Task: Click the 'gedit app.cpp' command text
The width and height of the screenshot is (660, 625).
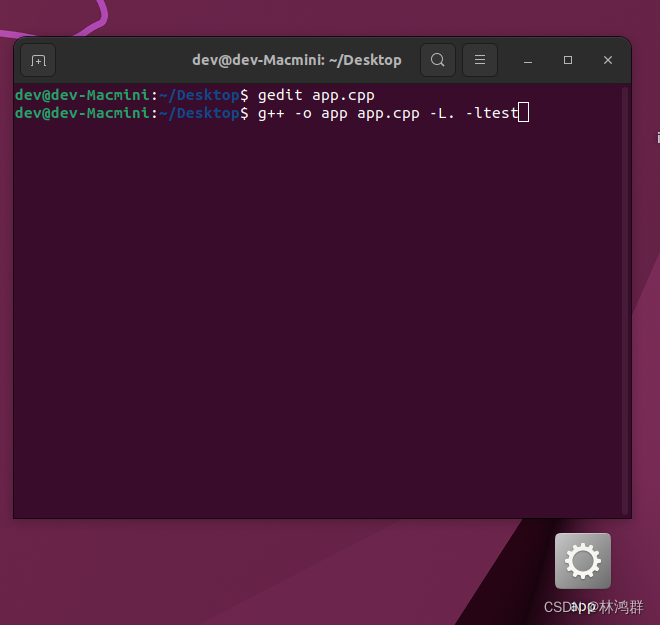Action: 316,96
